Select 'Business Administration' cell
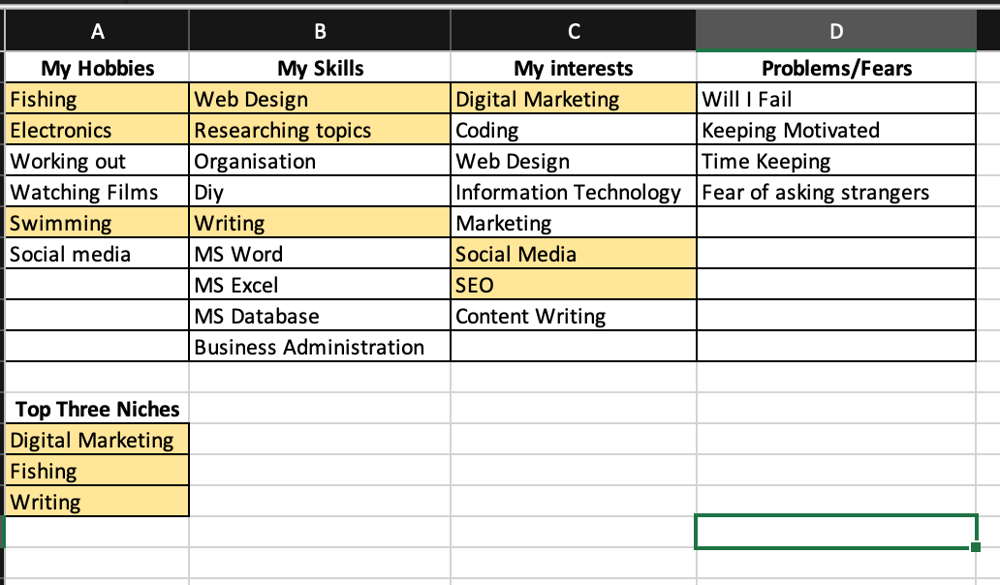The width and height of the screenshot is (1000, 585). (x=320, y=346)
